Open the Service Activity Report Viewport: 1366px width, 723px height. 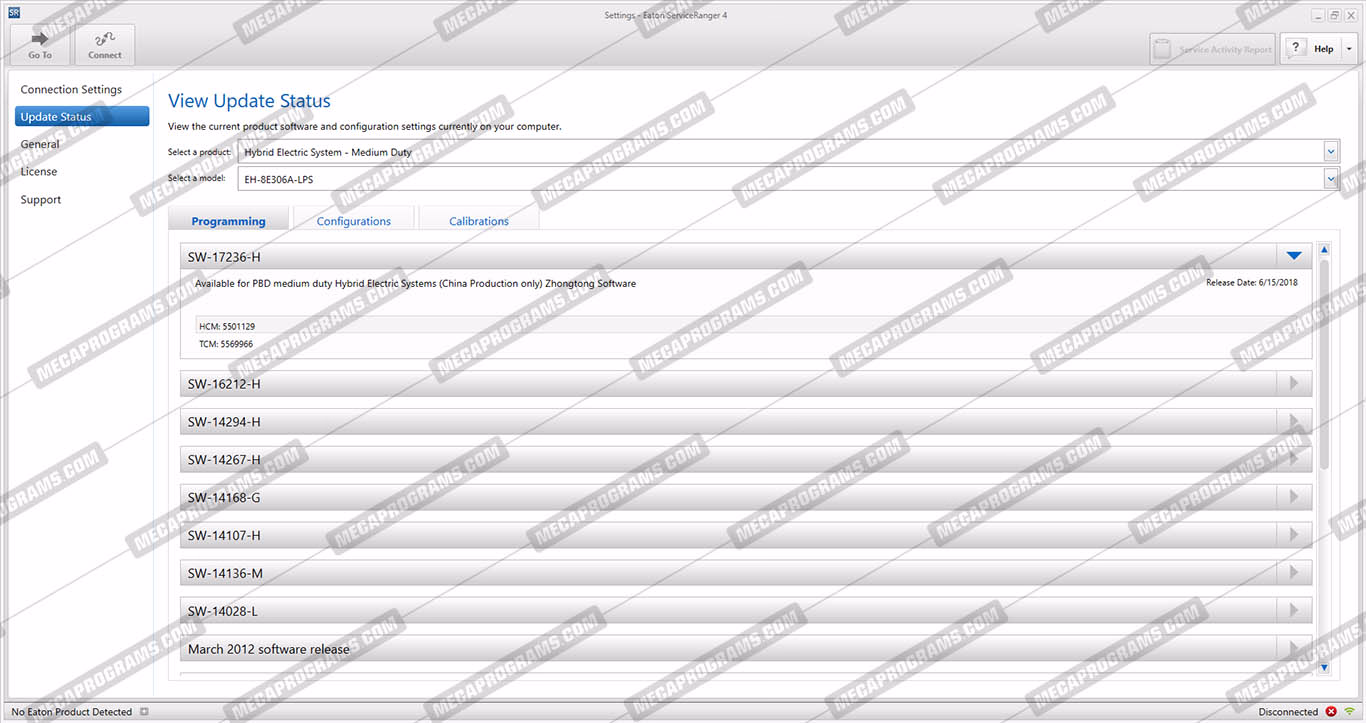(x=1212, y=49)
